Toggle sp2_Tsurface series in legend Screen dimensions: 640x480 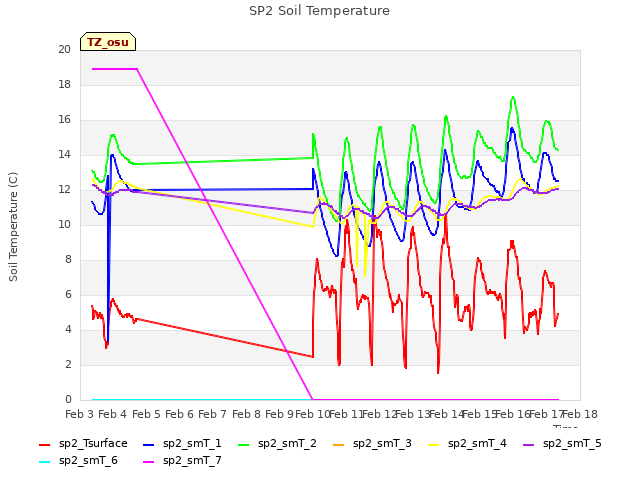click(83, 444)
